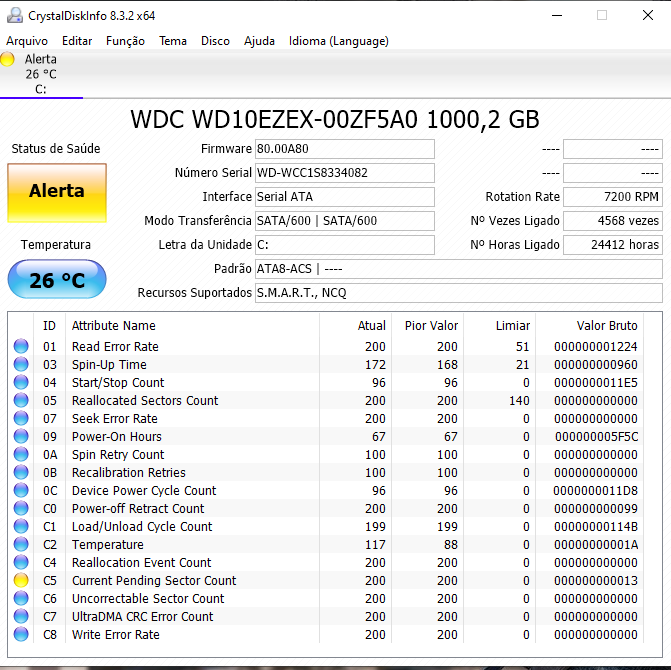Click the blue status icon for Start/Stop Count
The height and width of the screenshot is (670, 671).
tap(21, 382)
